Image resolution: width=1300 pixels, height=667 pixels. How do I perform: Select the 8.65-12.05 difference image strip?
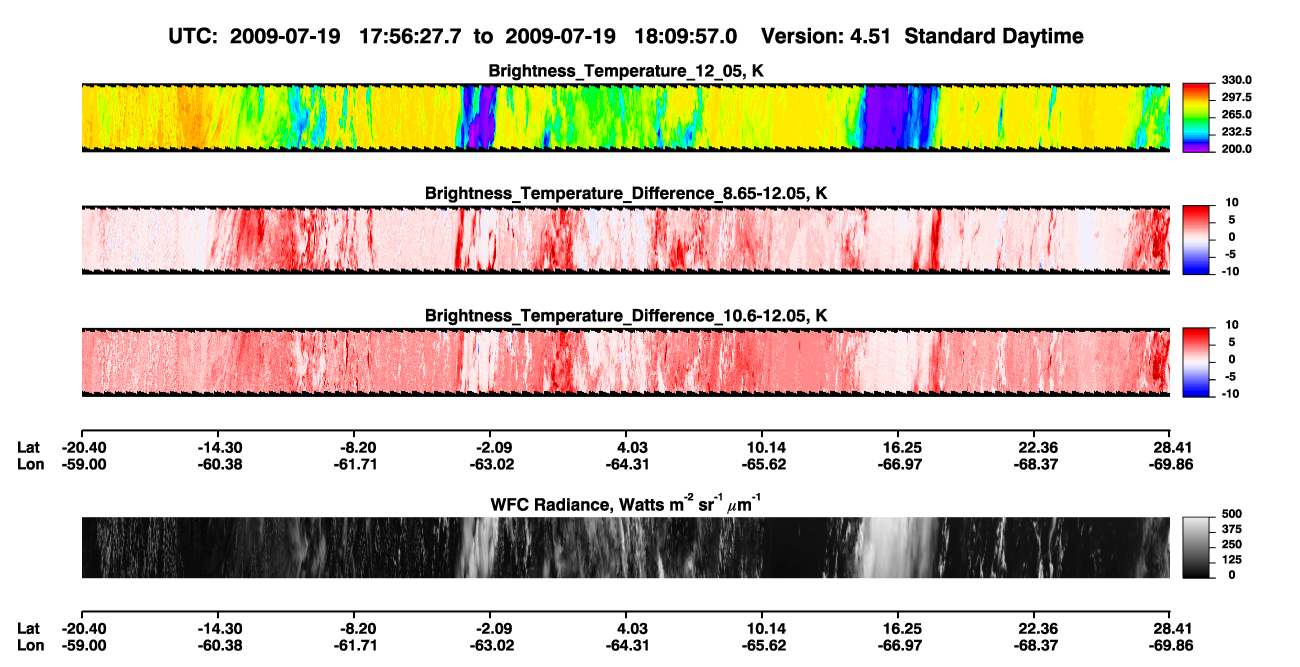626,239
